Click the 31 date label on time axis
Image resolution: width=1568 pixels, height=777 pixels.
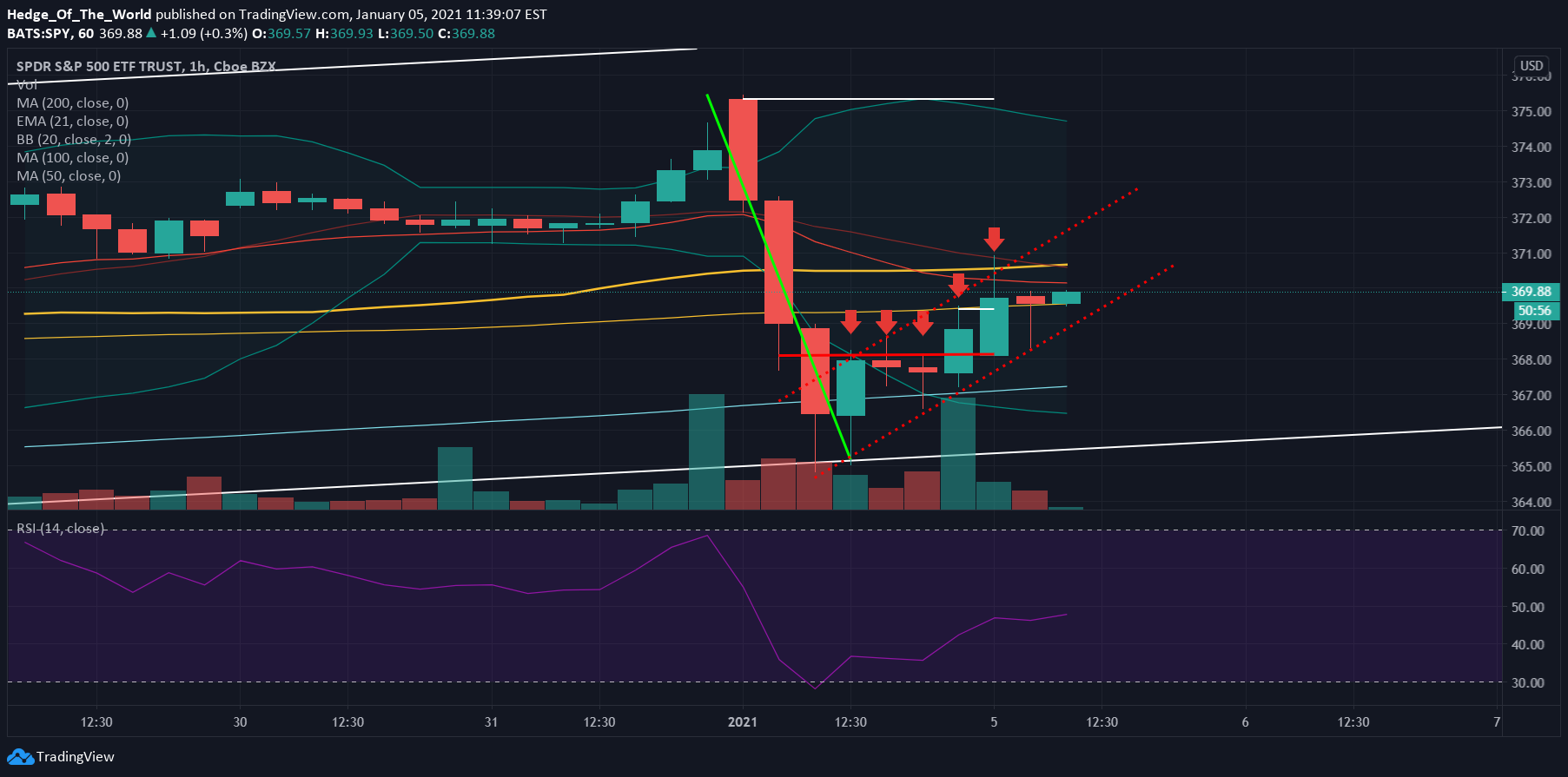tap(492, 722)
